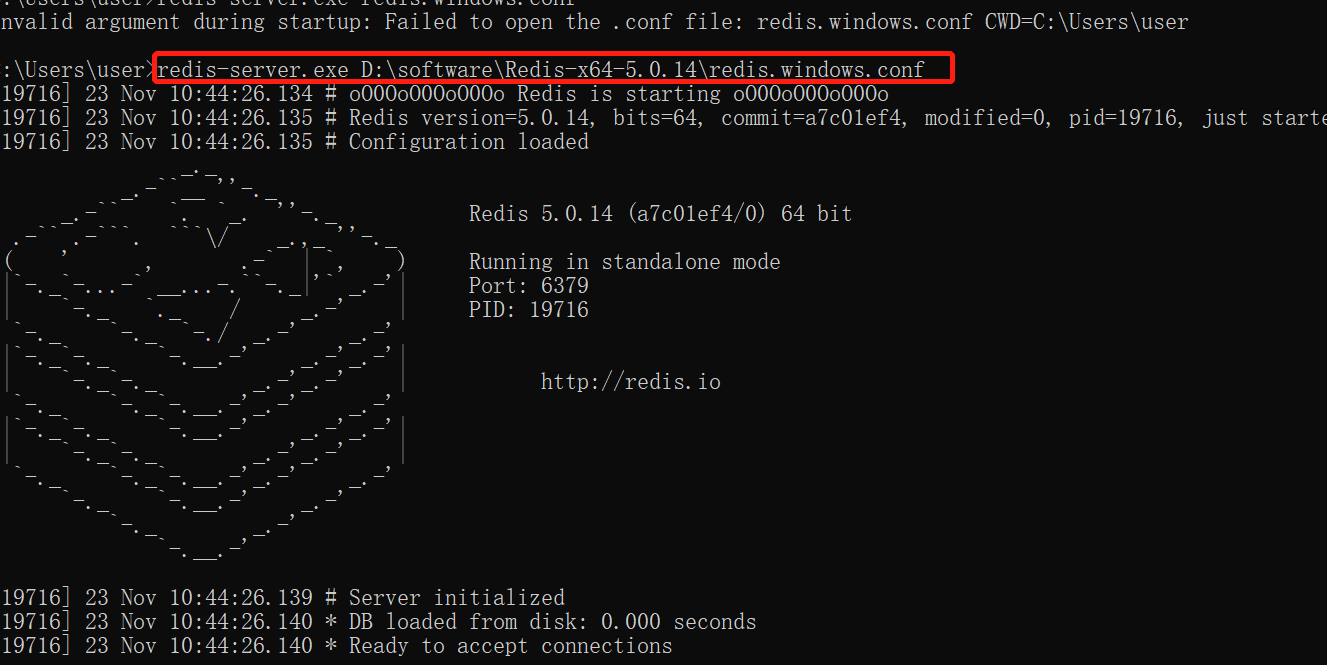Click the 'Port: 6379' line

tap(529, 286)
